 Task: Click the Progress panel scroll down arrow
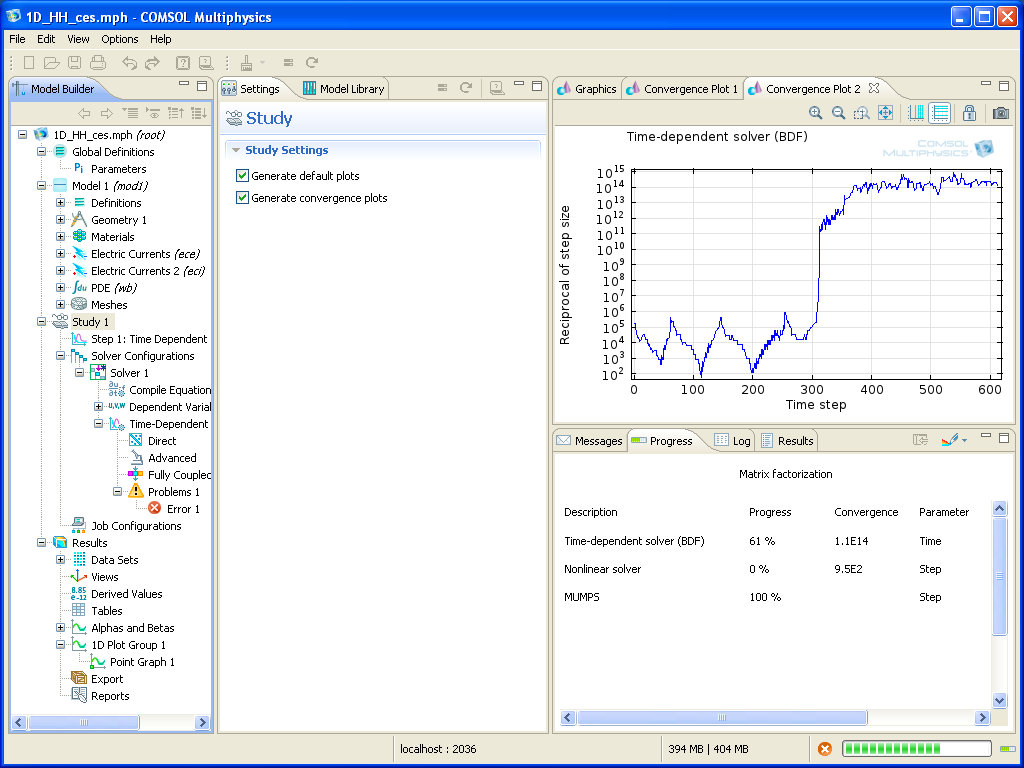point(999,701)
